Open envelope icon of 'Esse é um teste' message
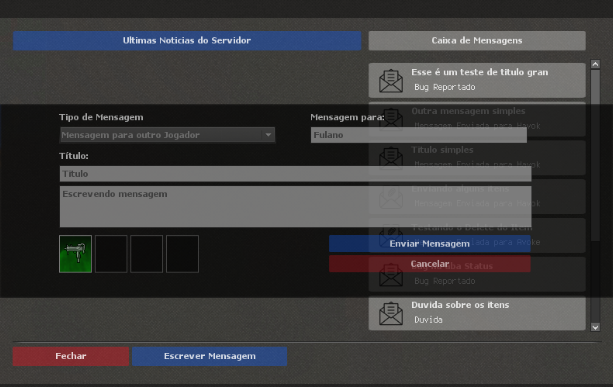Viewport: 613px width, 387px height. (391, 81)
